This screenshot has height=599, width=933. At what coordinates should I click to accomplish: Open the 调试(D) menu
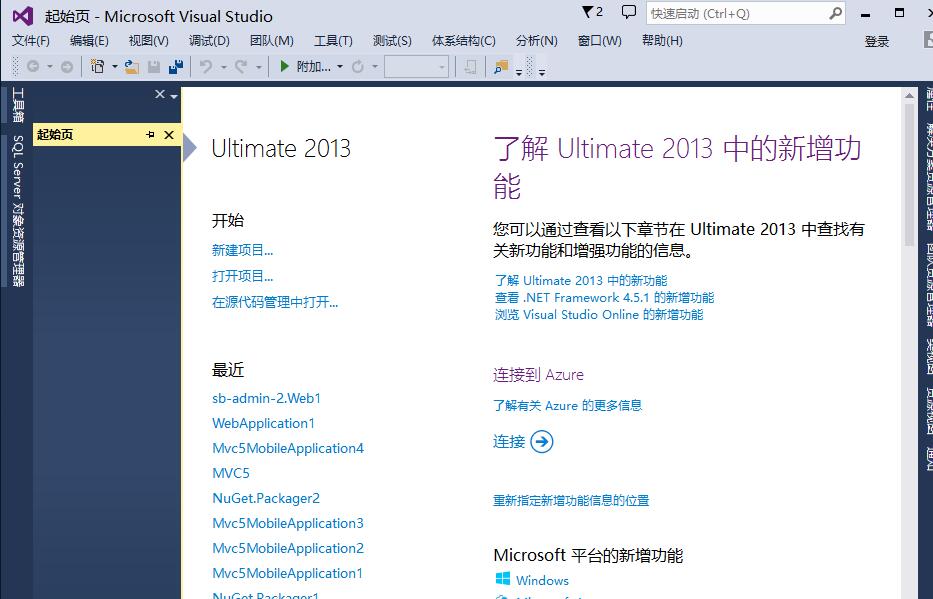click(x=209, y=40)
